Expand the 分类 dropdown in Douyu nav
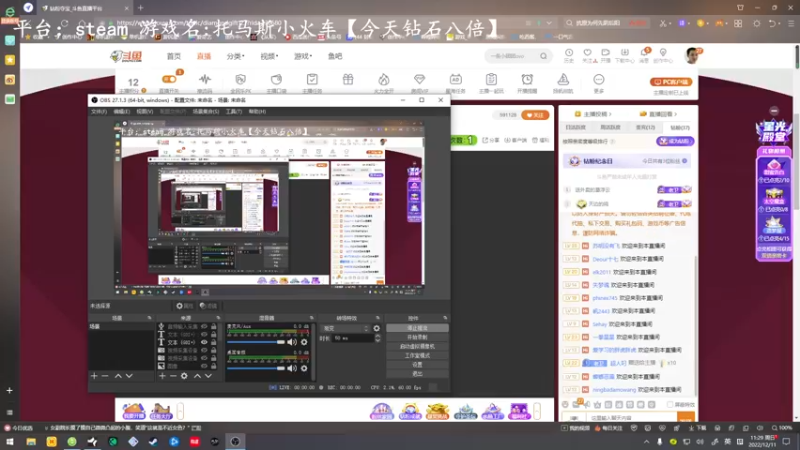Viewport: 800px width, 450px height. [236, 56]
